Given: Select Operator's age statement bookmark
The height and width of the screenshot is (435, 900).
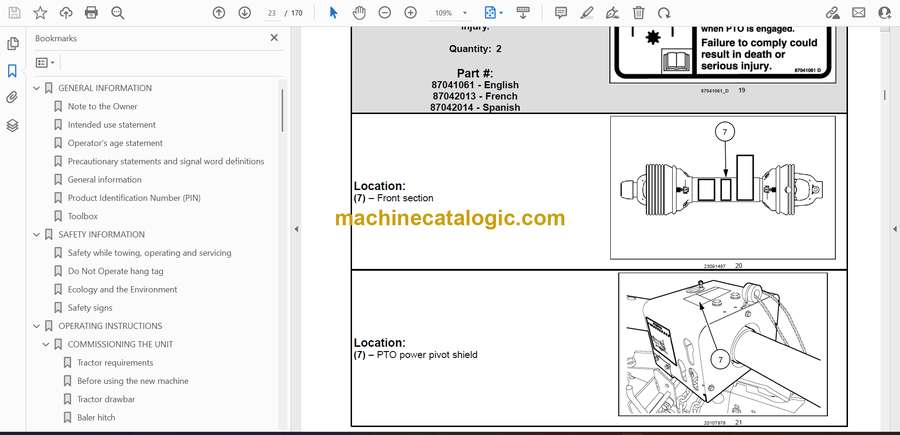Looking at the screenshot, I should tap(115, 143).
